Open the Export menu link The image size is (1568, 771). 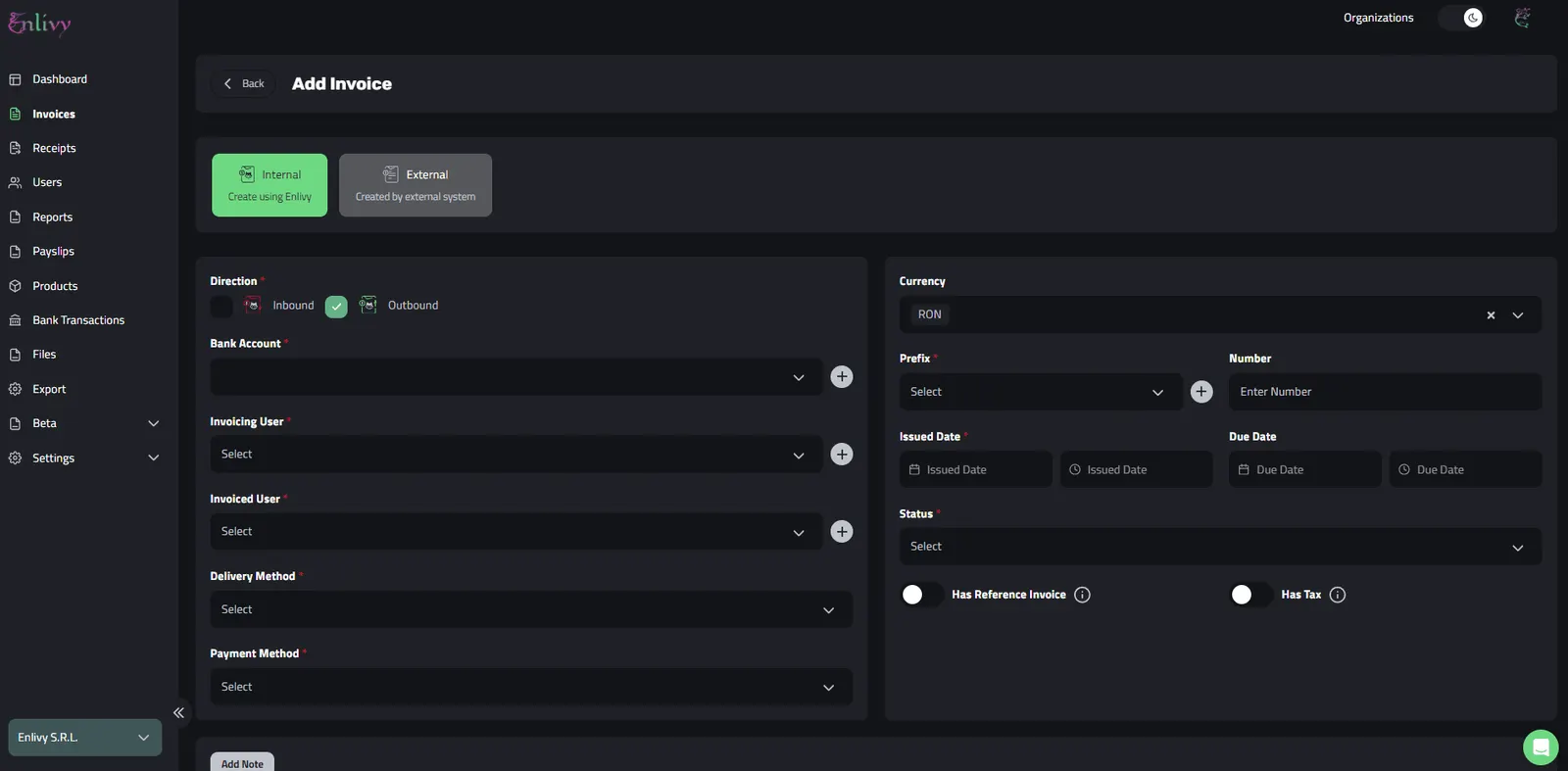point(49,389)
